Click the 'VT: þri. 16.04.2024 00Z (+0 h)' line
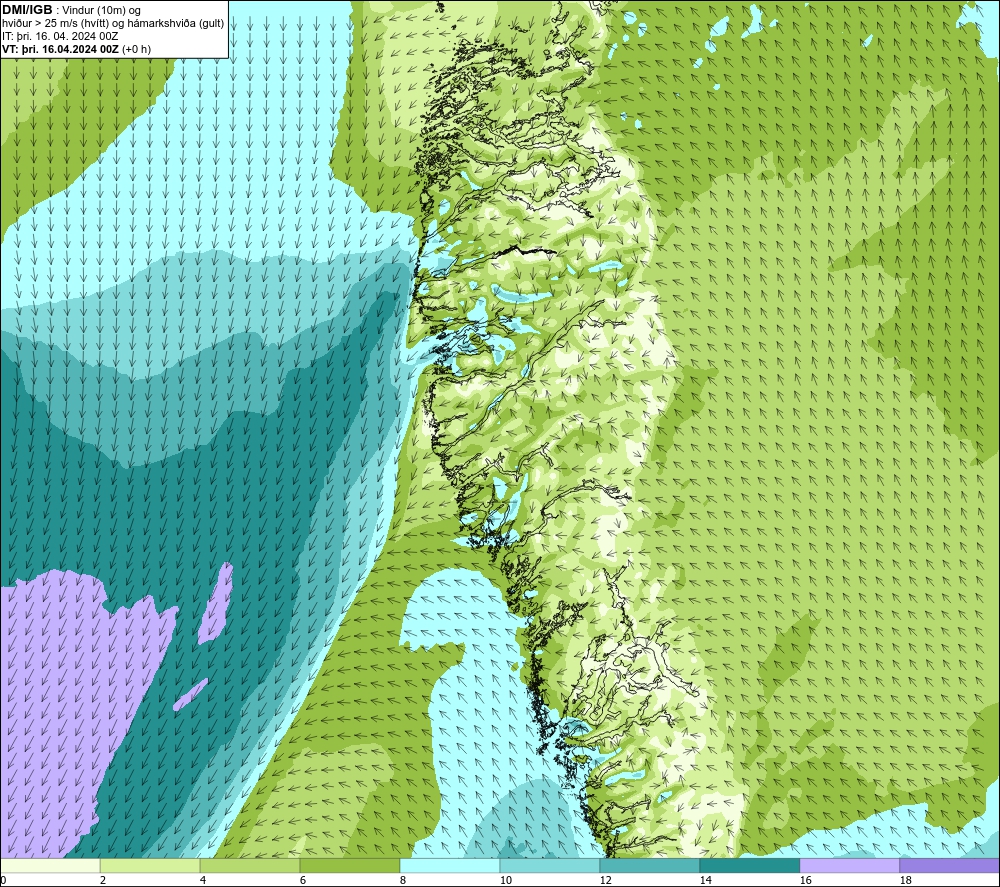 pos(77,49)
